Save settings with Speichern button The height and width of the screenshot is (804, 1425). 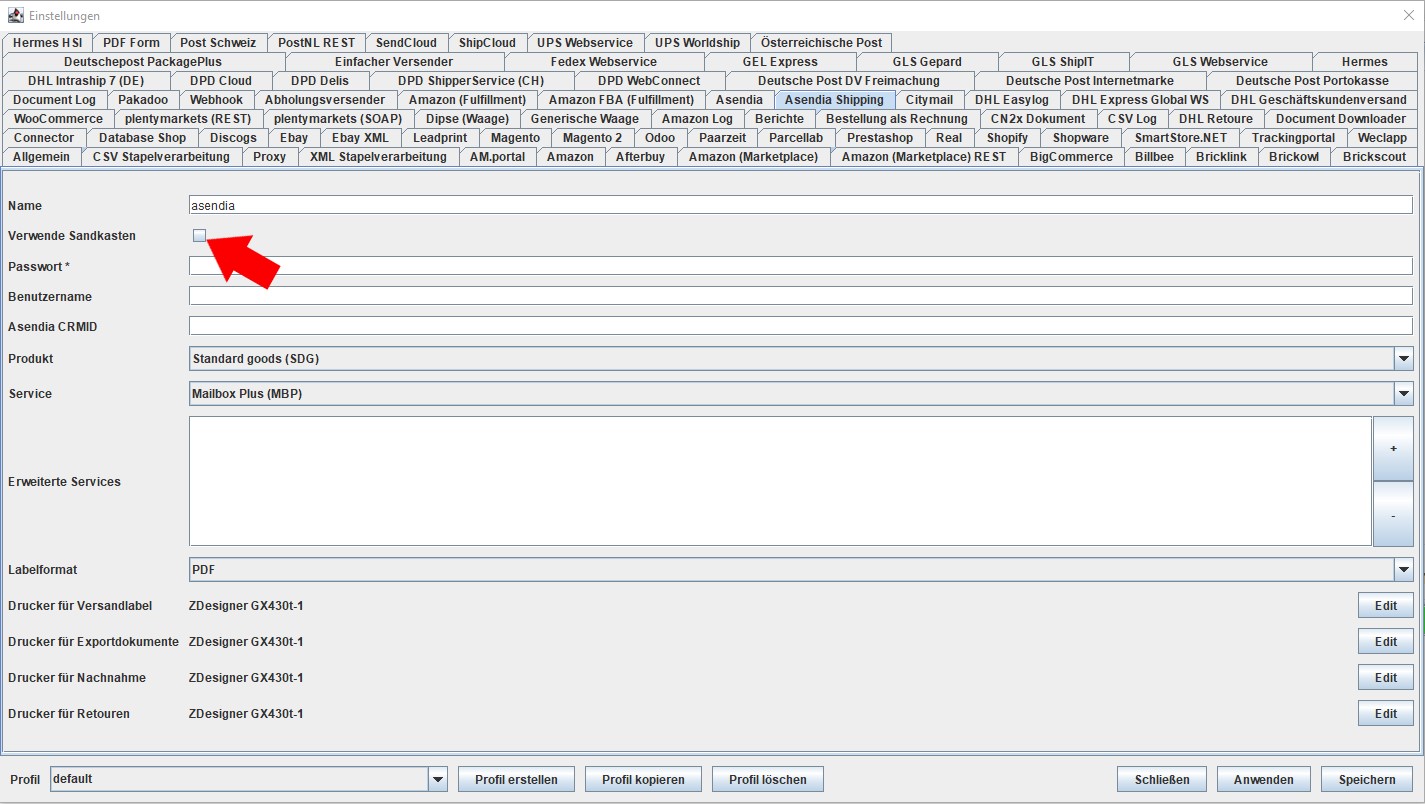[1367, 780]
